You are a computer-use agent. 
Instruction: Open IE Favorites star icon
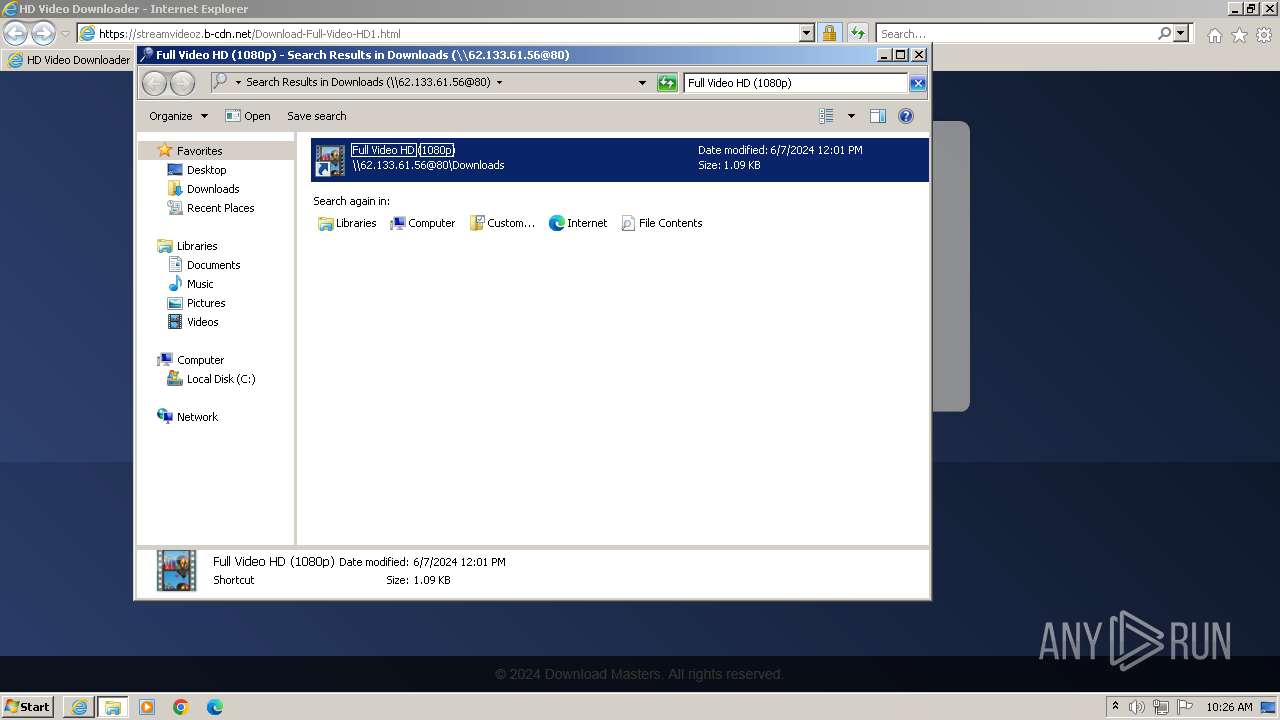coord(1239,35)
